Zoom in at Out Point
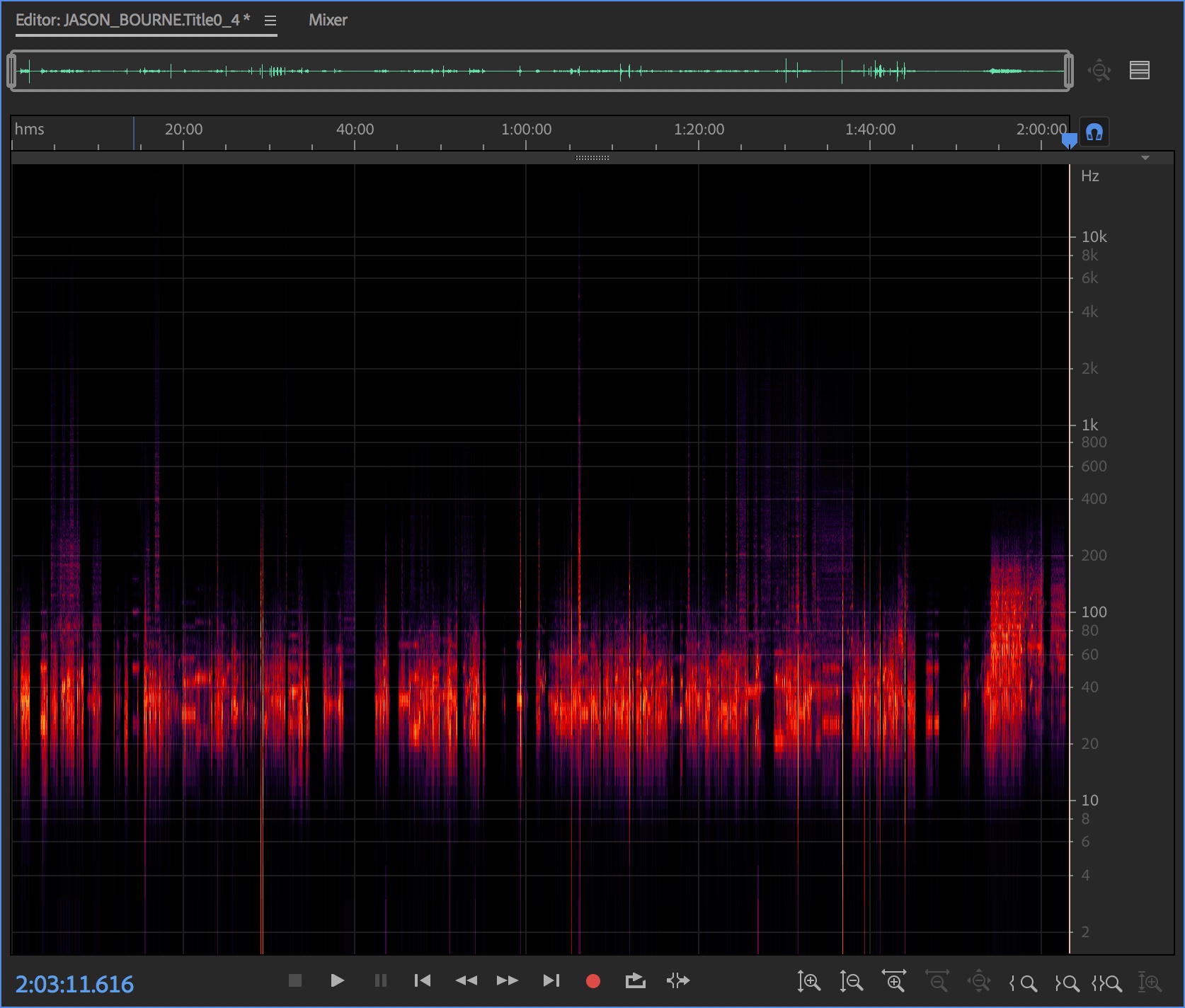This screenshot has height=1008, width=1185. pyautogui.click(x=1067, y=983)
